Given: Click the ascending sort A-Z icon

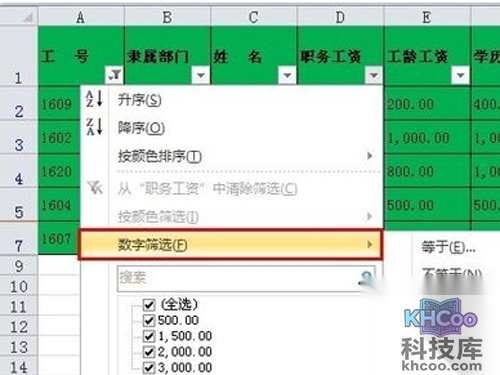Looking at the screenshot, I should click(94, 99).
